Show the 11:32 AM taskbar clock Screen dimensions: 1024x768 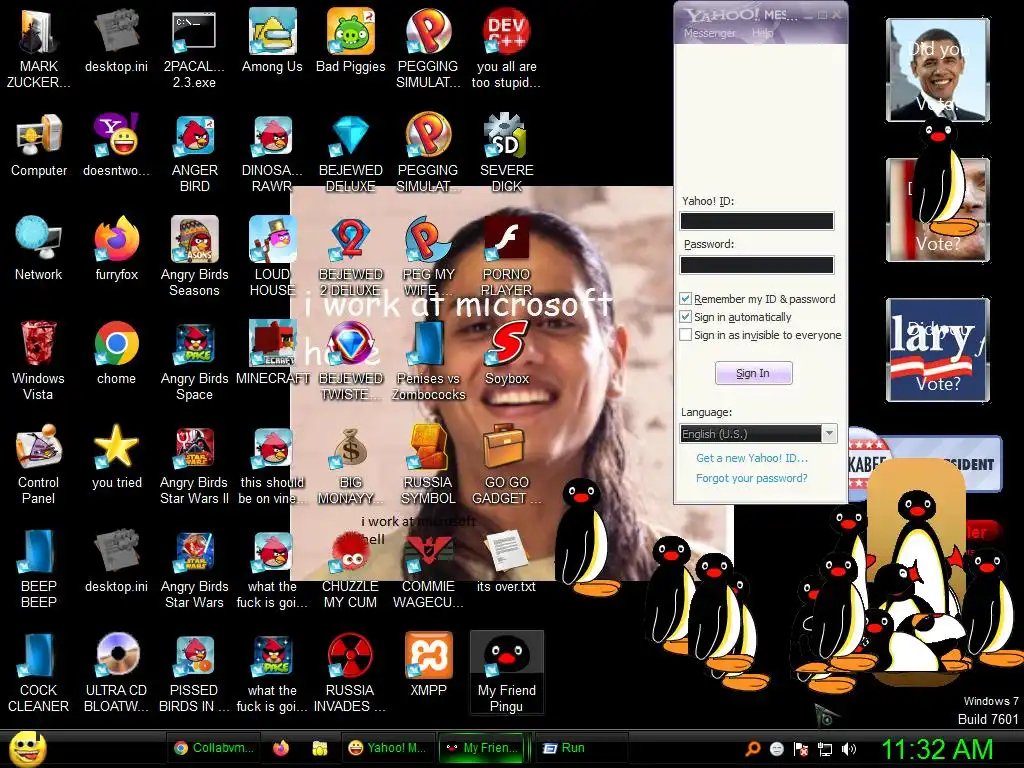(x=937, y=749)
